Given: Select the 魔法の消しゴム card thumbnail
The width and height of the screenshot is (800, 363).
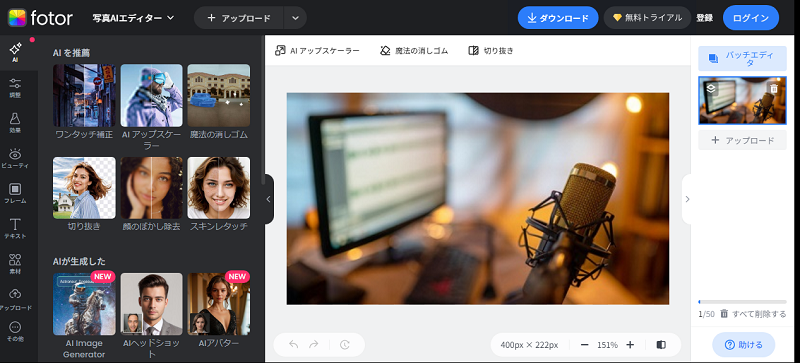Looking at the screenshot, I should point(219,95).
